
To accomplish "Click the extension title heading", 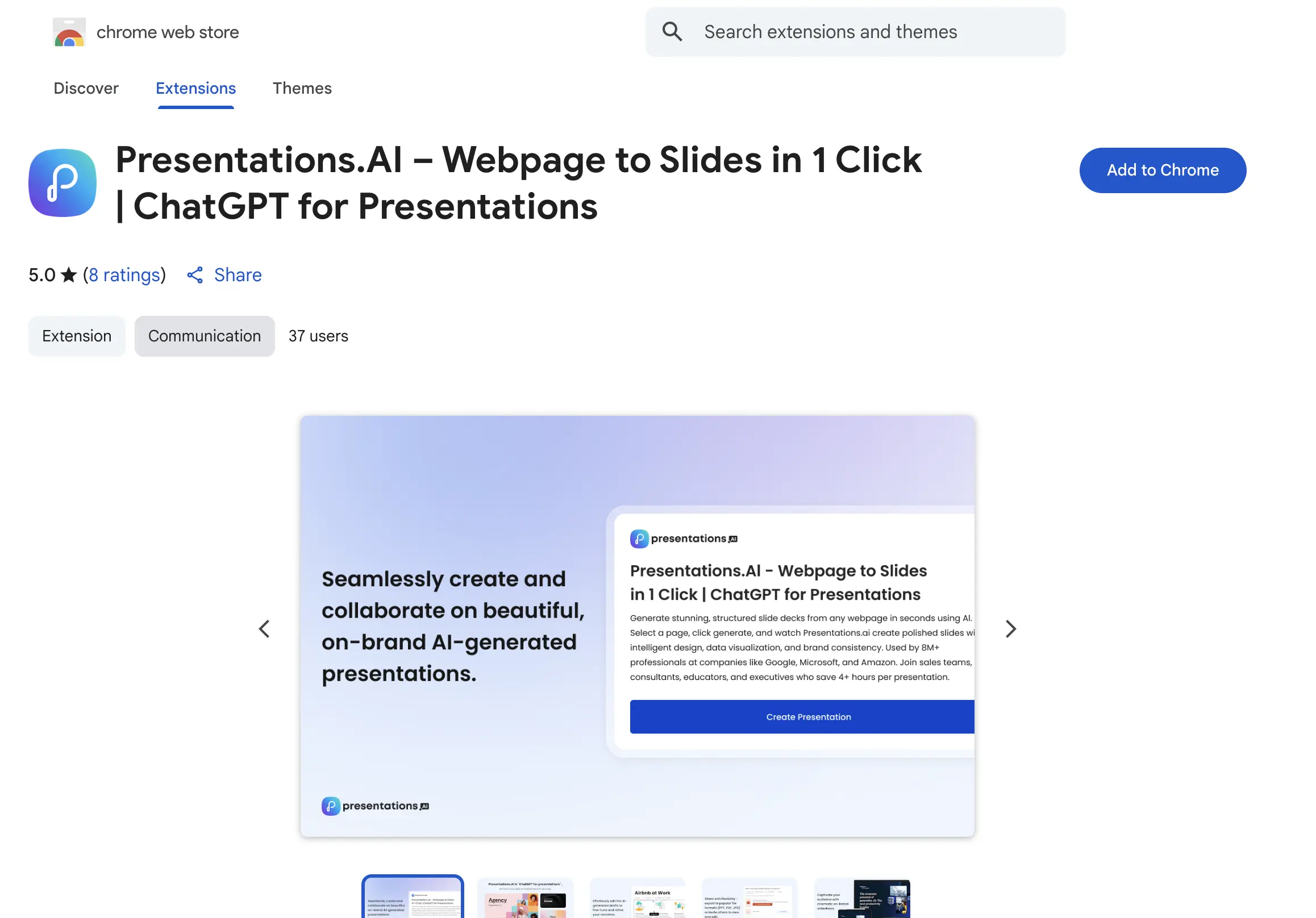I will [x=519, y=183].
